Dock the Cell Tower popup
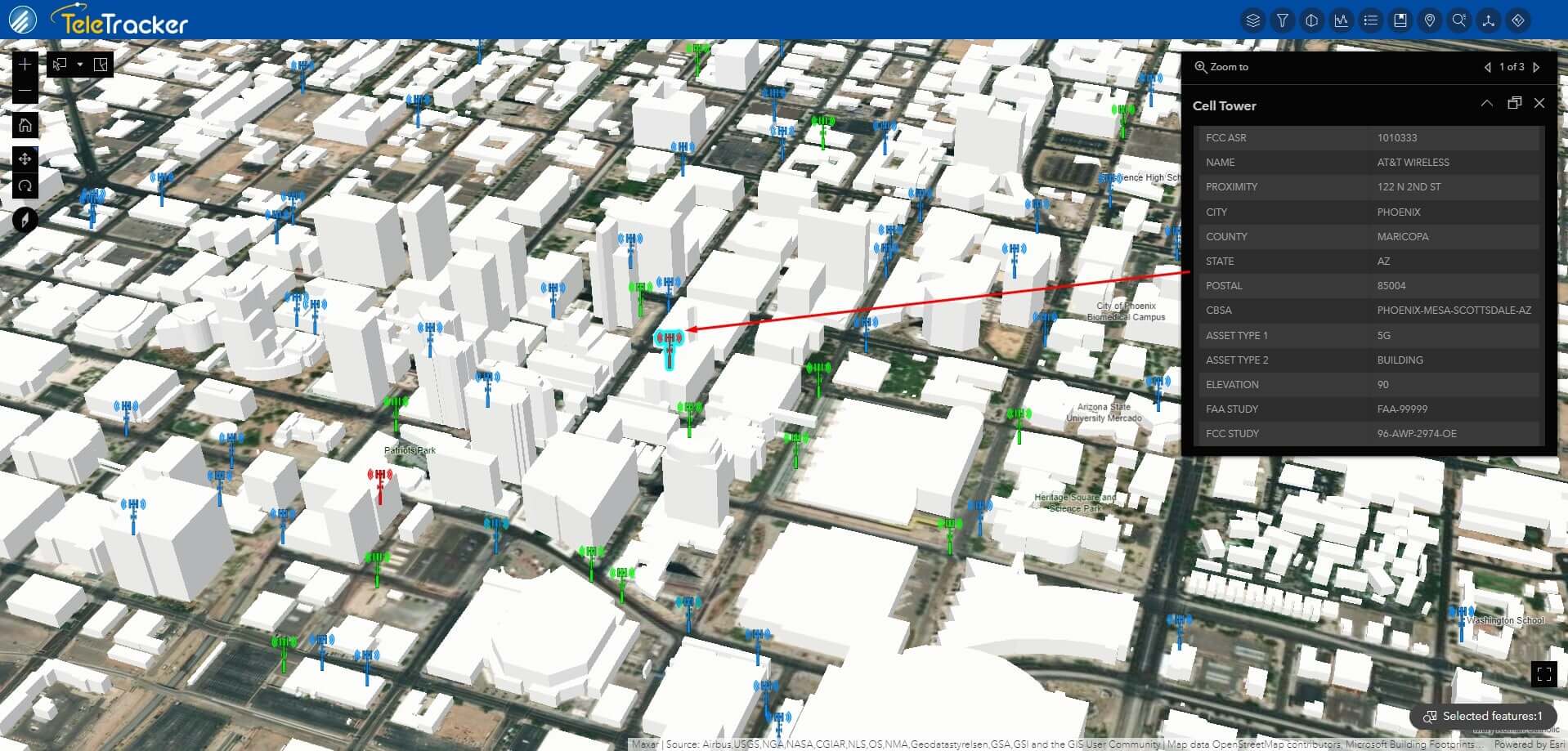 (1514, 103)
